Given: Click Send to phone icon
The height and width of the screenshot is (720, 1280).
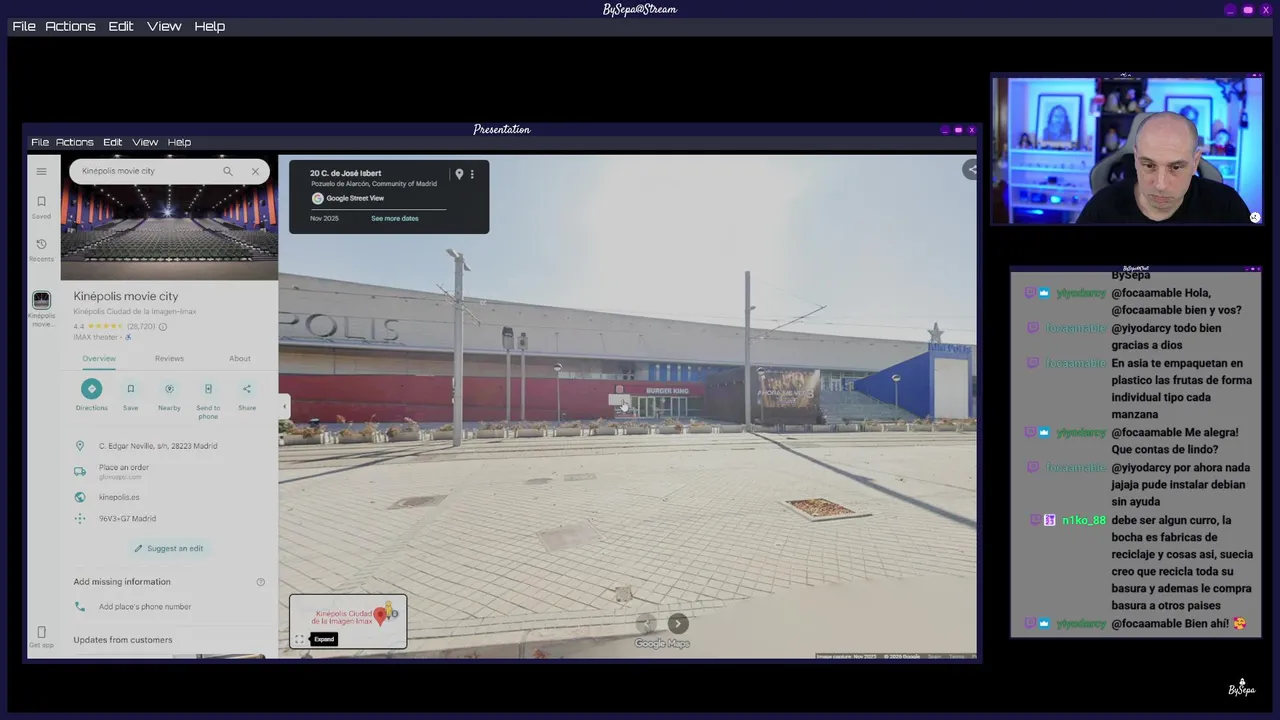Looking at the screenshot, I should [x=208, y=389].
